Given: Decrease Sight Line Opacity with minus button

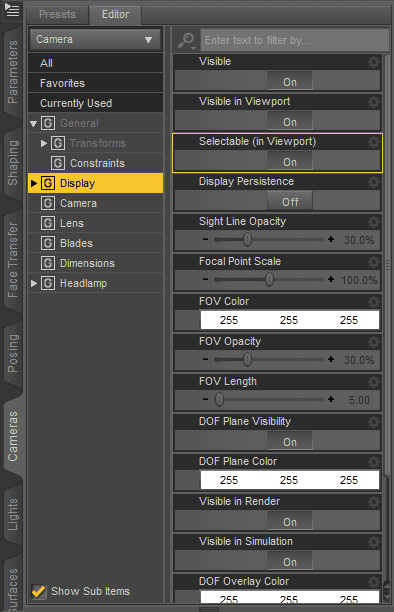Looking at the screenshot, I should pos(205,239).
